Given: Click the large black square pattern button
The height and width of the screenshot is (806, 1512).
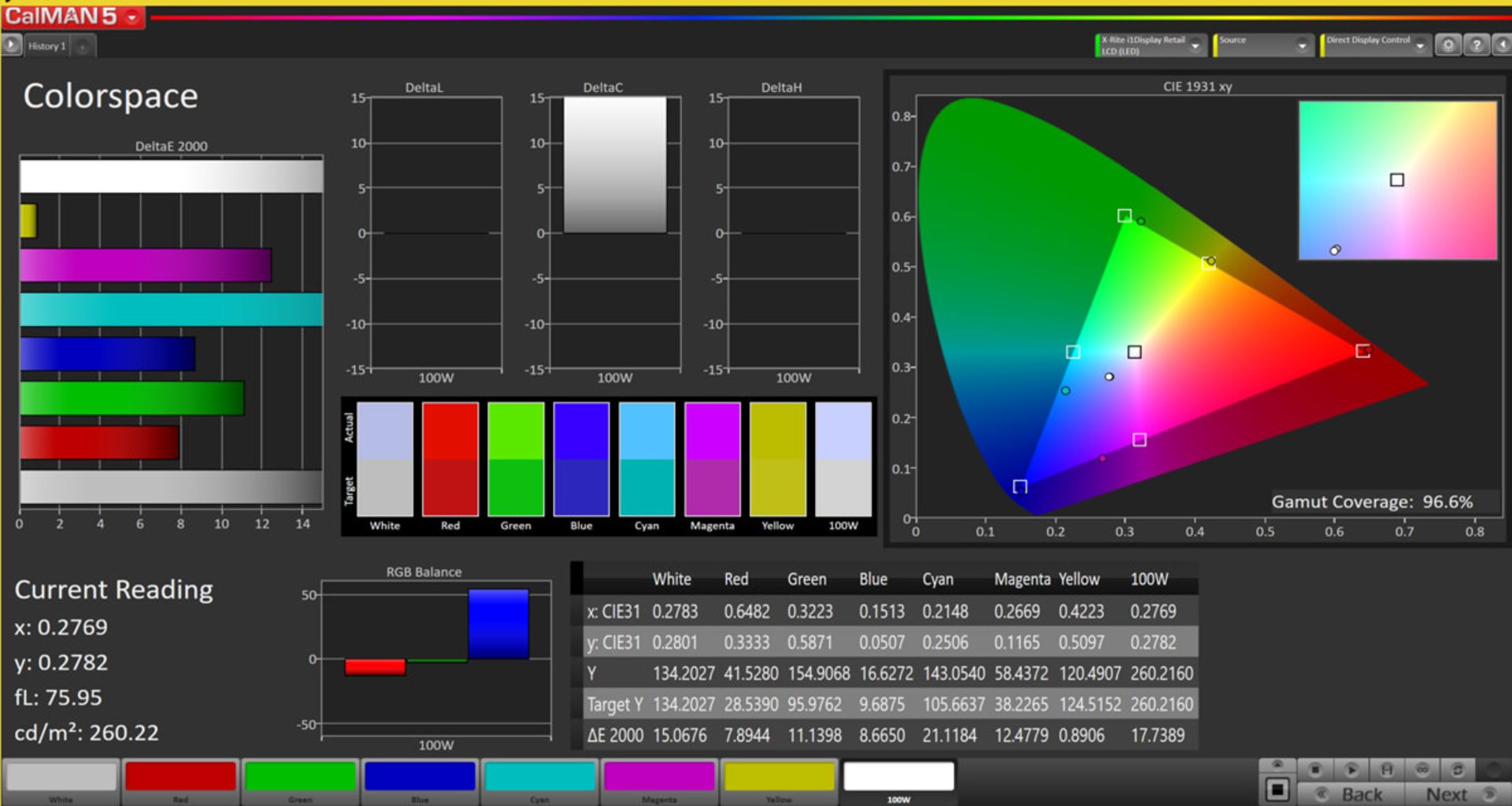Looking at the screenshot, I should pos(1277,789).
